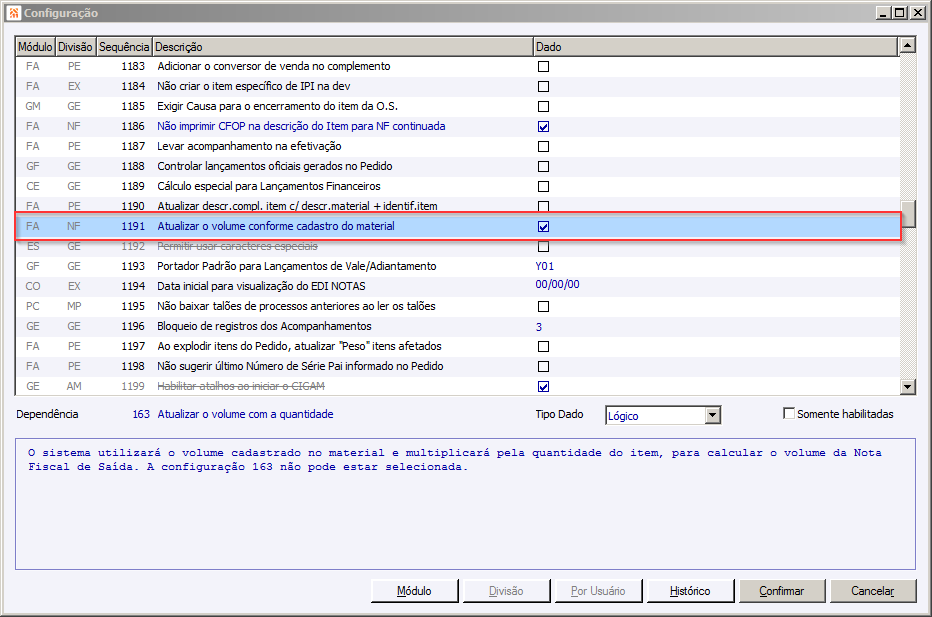Screen dimensions: 932x617
Task: Select row 1194 Data inicial EDI NOTAS
Action: (456, 287)
